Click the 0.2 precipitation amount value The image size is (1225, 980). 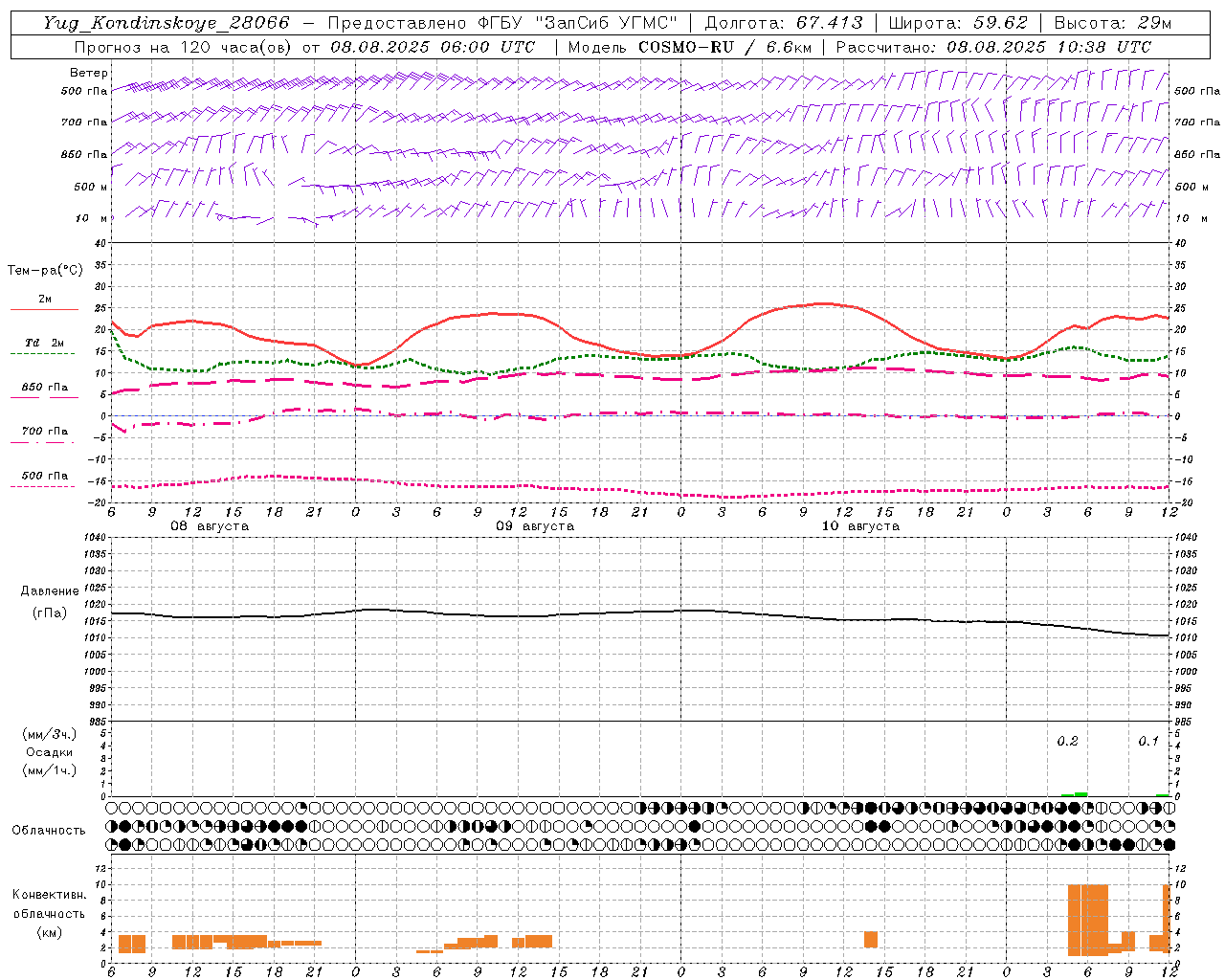(1067, 742)
